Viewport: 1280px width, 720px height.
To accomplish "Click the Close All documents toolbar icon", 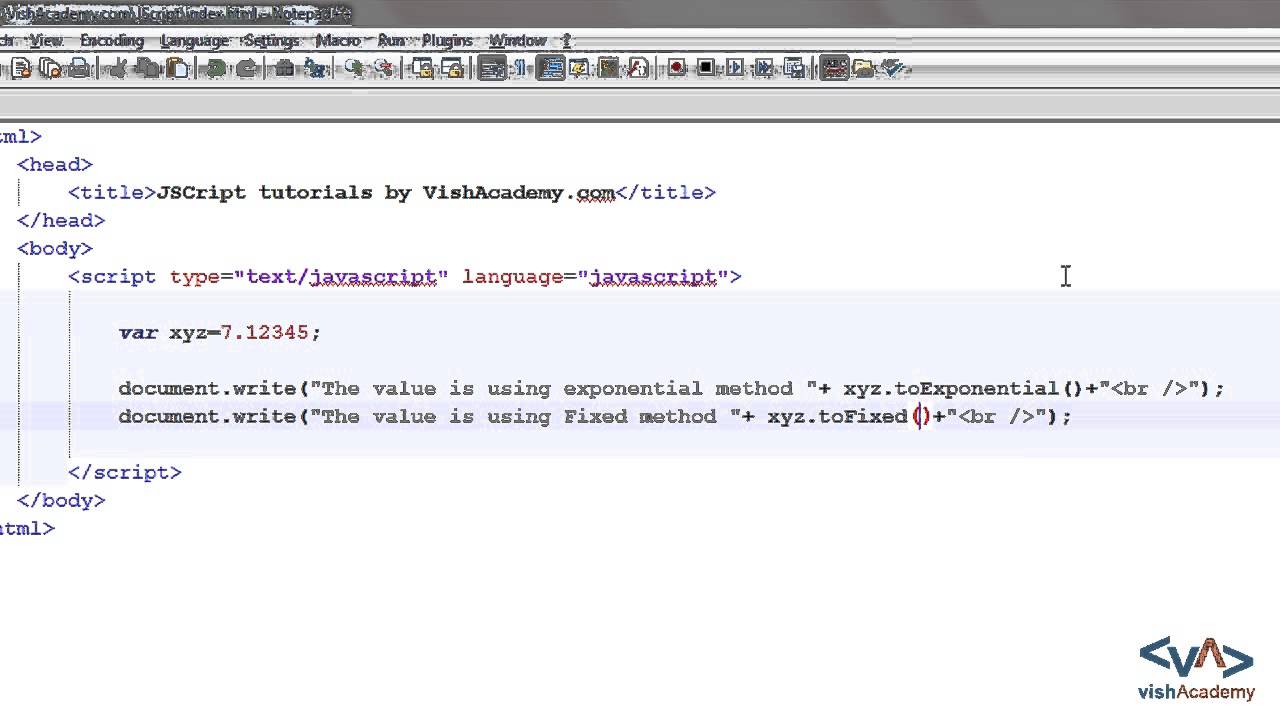I will point(50,68).
